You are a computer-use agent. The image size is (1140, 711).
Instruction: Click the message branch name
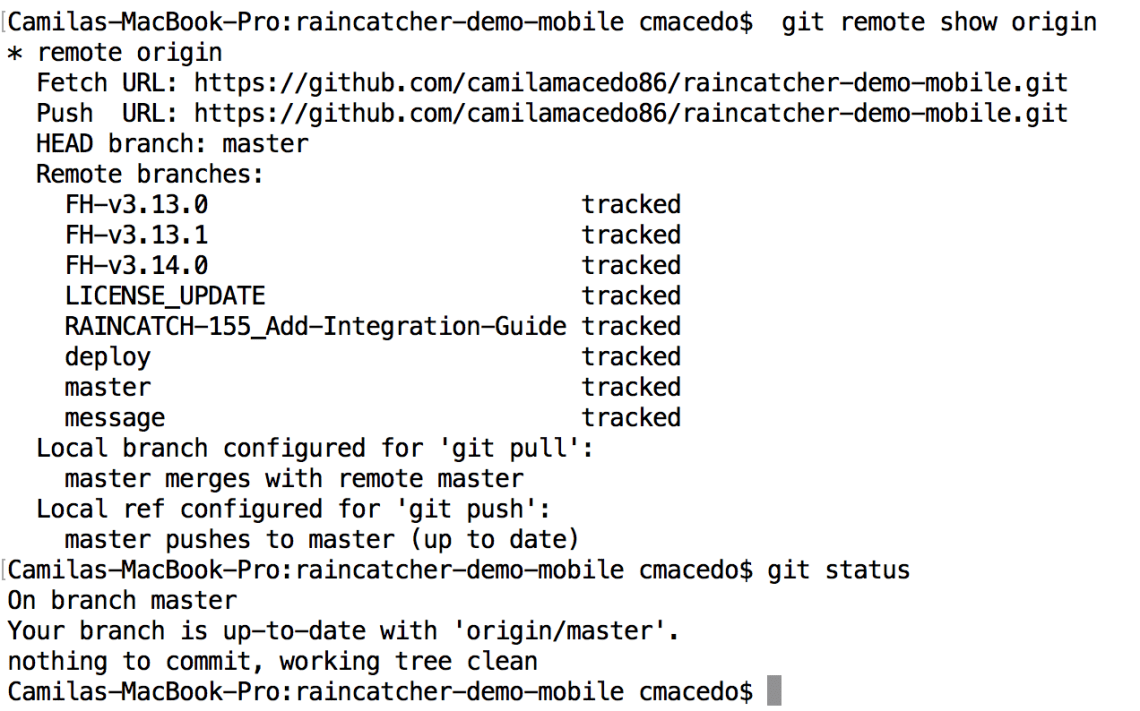(x=115, y=418)
